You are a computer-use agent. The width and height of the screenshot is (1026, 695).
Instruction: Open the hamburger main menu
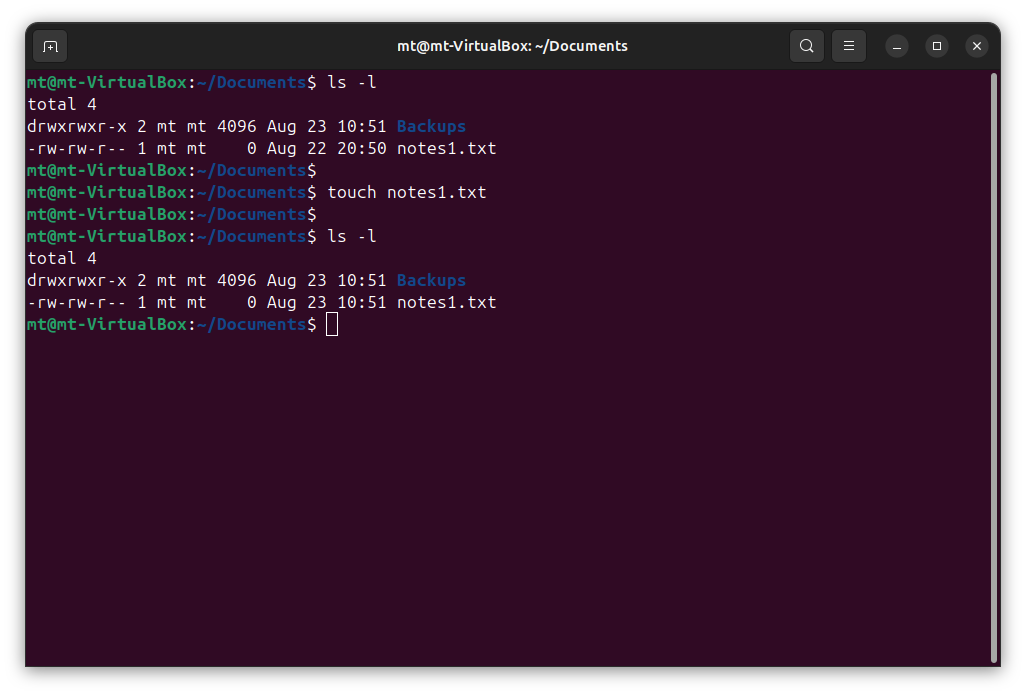(x=848, y=46)
